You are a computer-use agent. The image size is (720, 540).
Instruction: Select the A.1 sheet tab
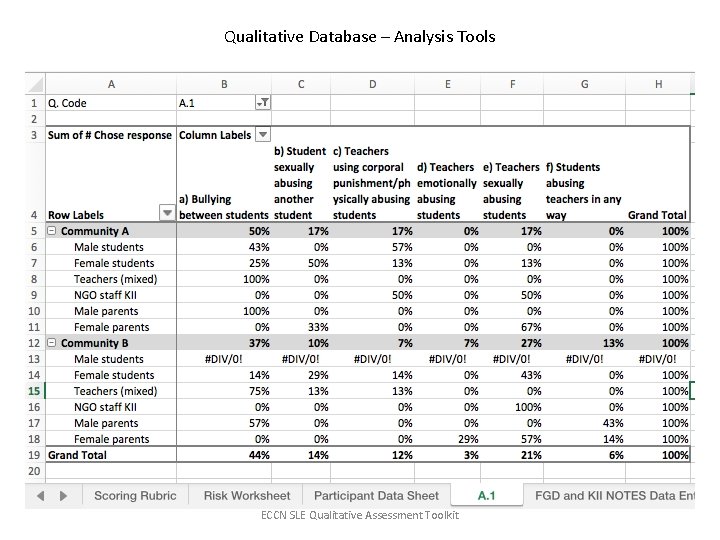487,495
